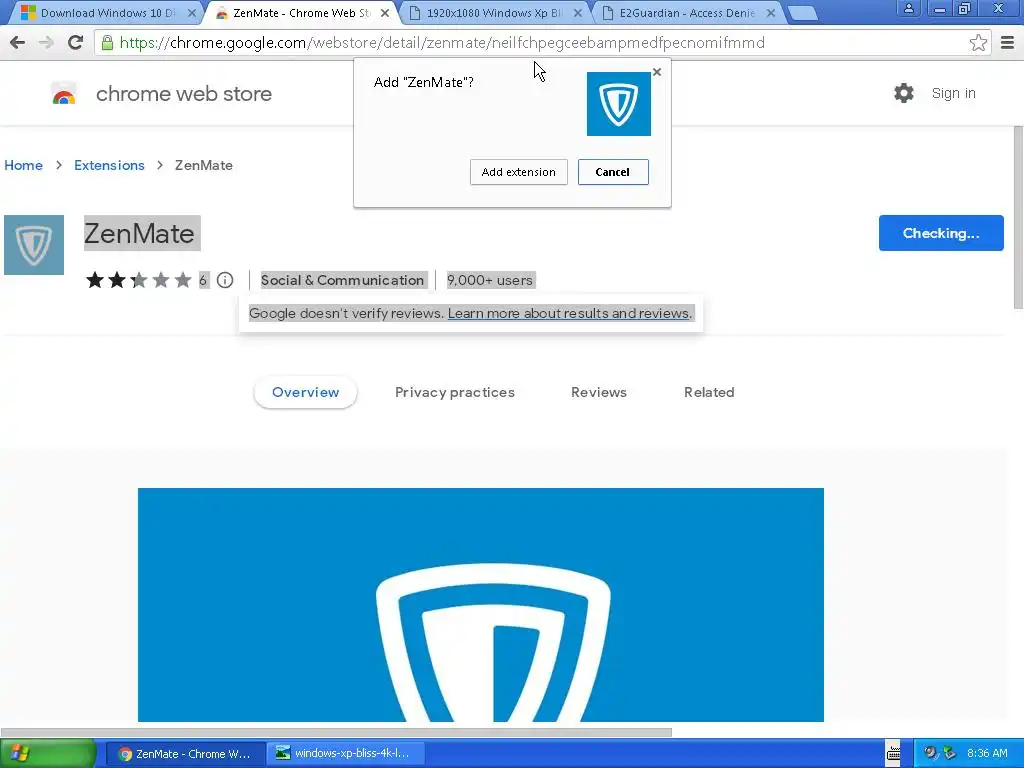Screen dimensions: 1024x768
Task: Open windows-xp-bliss-4k taskbar window
Action: pos(345,754)
